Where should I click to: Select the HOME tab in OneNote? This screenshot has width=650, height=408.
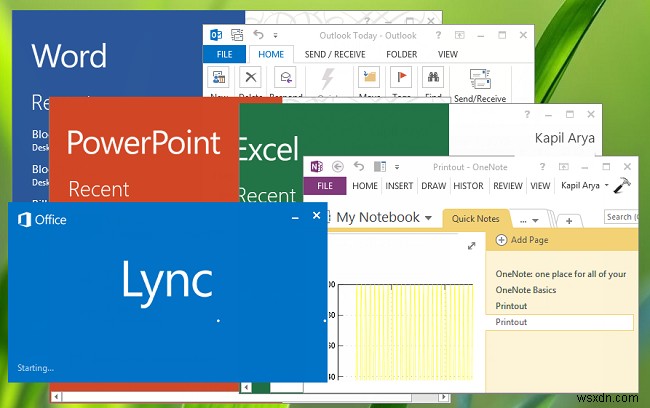[365, 186]
